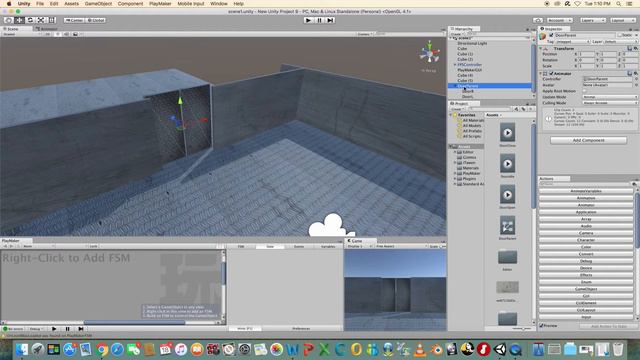This screenshot has height=360, width=640.
Task: Switch to the Scene tab
Action: pyautogui.click(x=13, y=29)
